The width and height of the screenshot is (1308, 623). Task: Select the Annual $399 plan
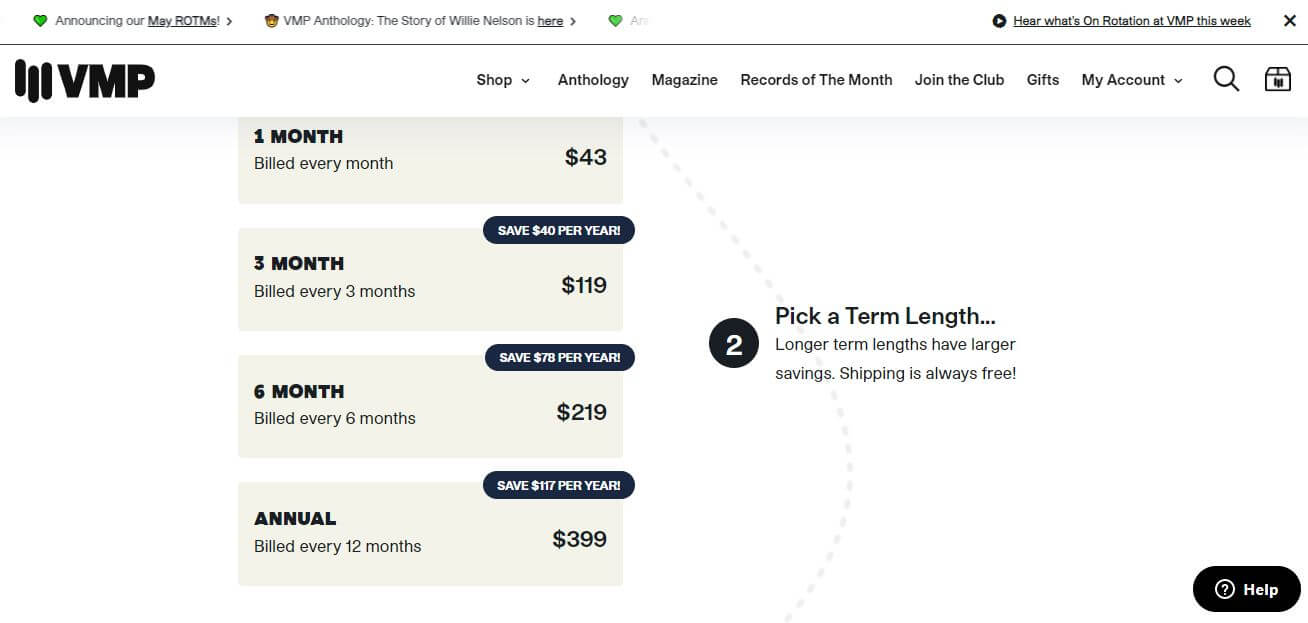(x=430, y=534)
